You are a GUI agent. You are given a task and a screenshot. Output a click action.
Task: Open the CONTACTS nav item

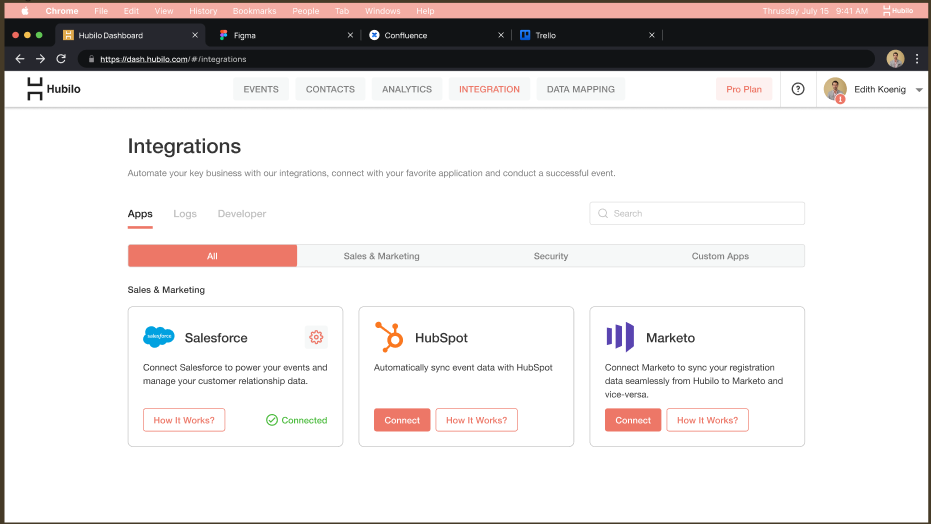330,89
